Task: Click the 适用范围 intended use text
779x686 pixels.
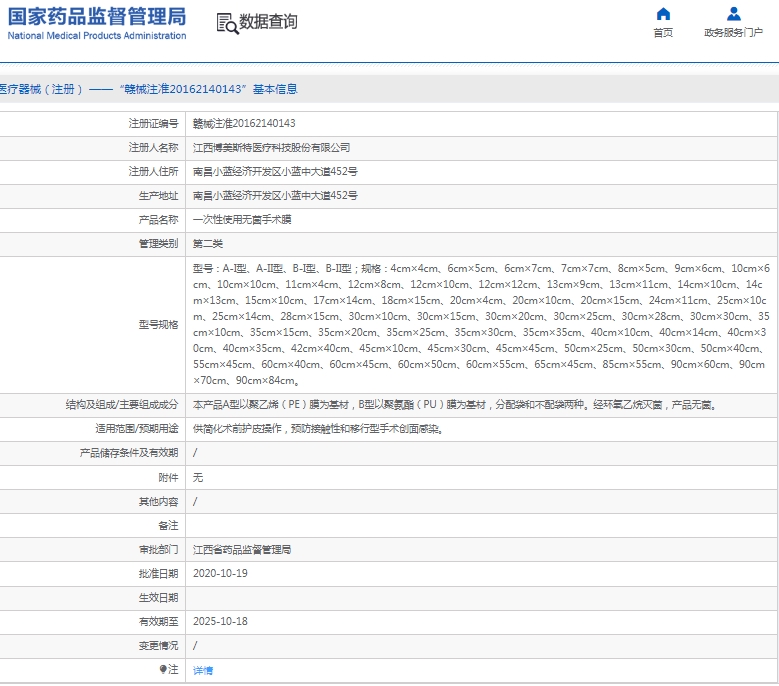Action: click(318, 429)
